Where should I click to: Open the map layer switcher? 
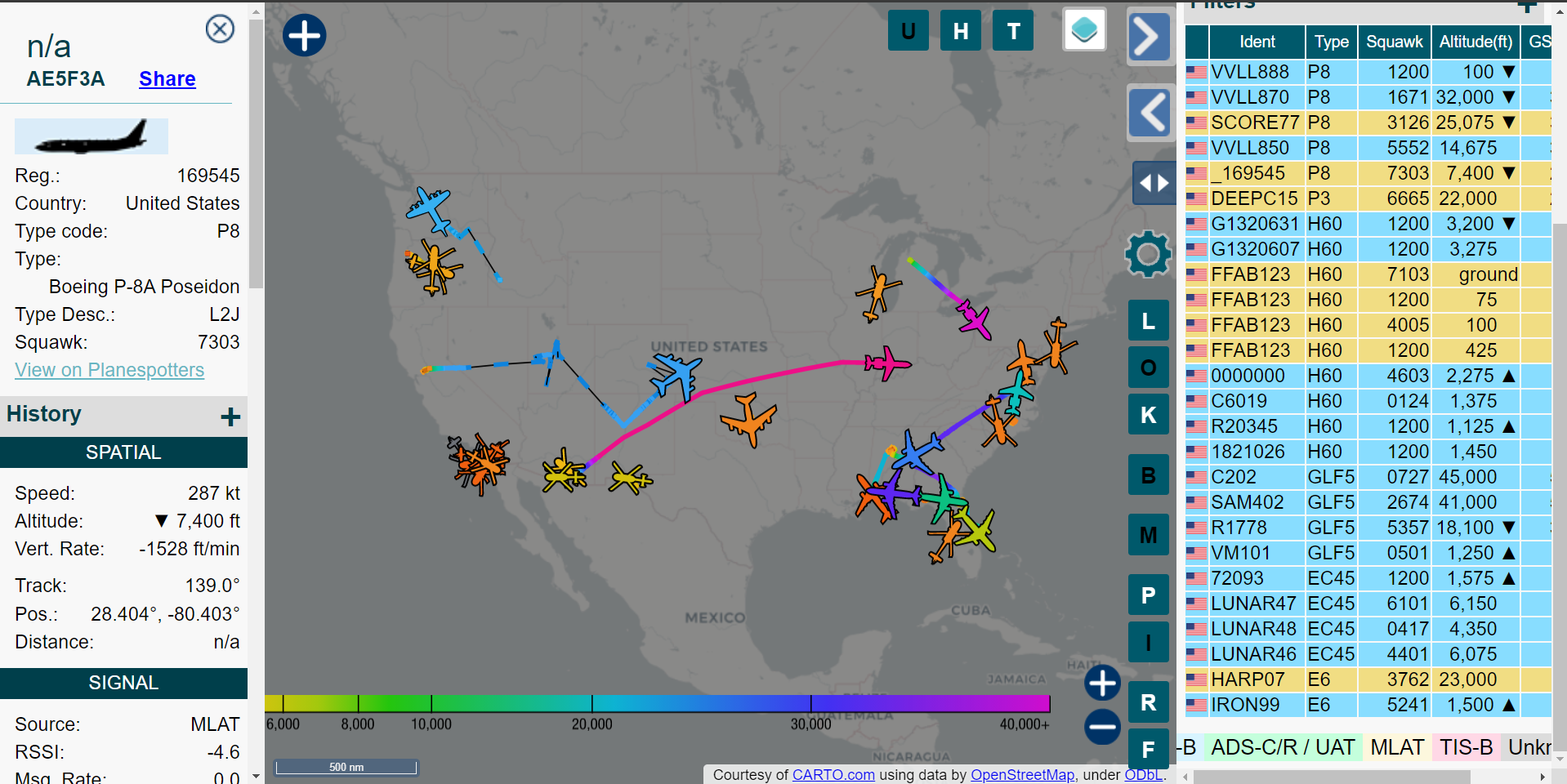point(1084,30)
